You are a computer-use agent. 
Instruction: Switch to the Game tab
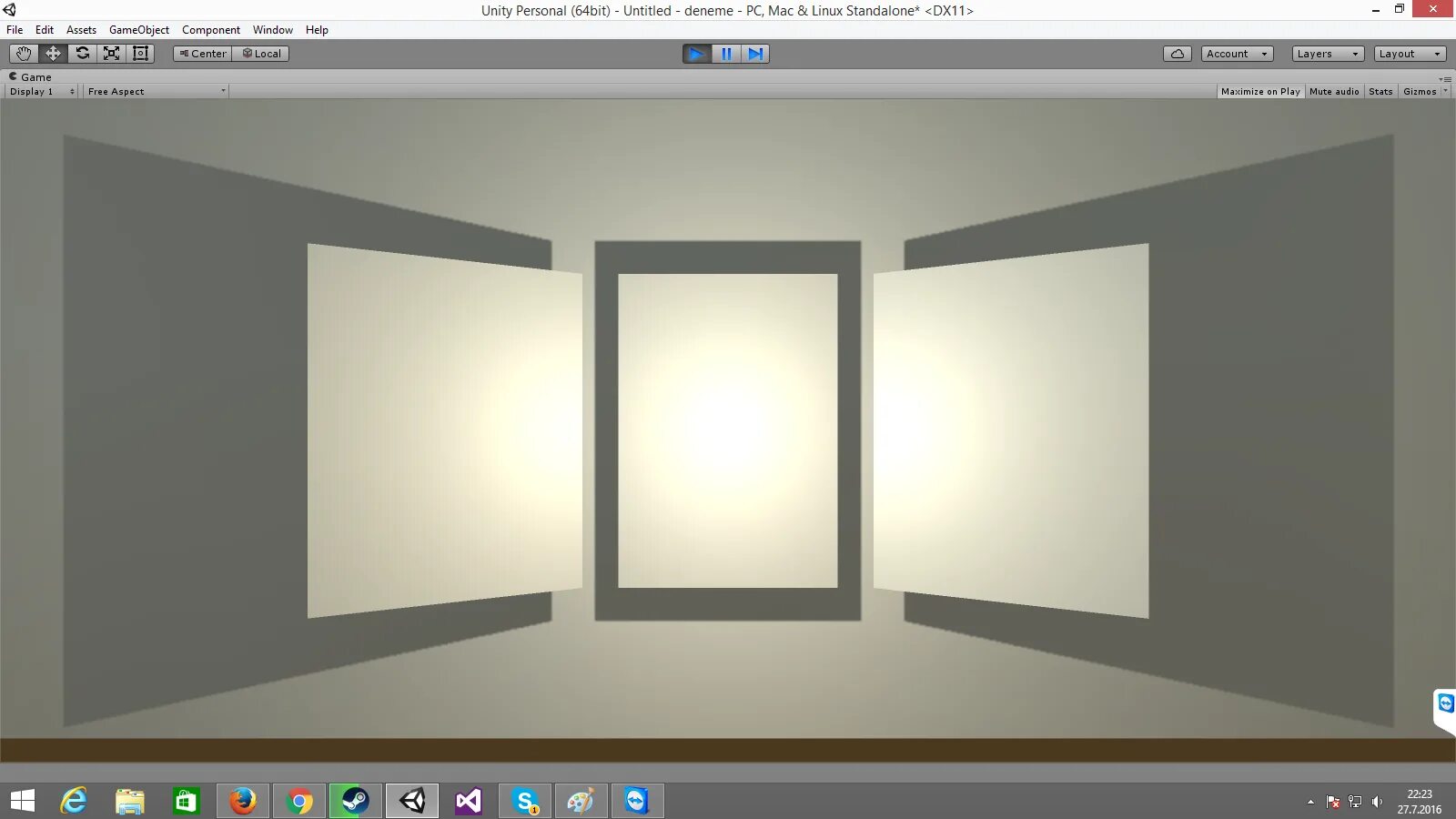point(30,77)
